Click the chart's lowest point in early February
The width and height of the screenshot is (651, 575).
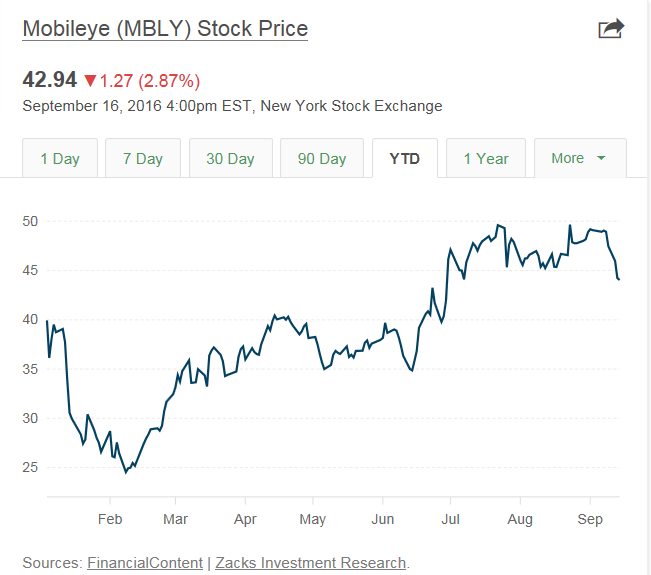coord(126,471)
